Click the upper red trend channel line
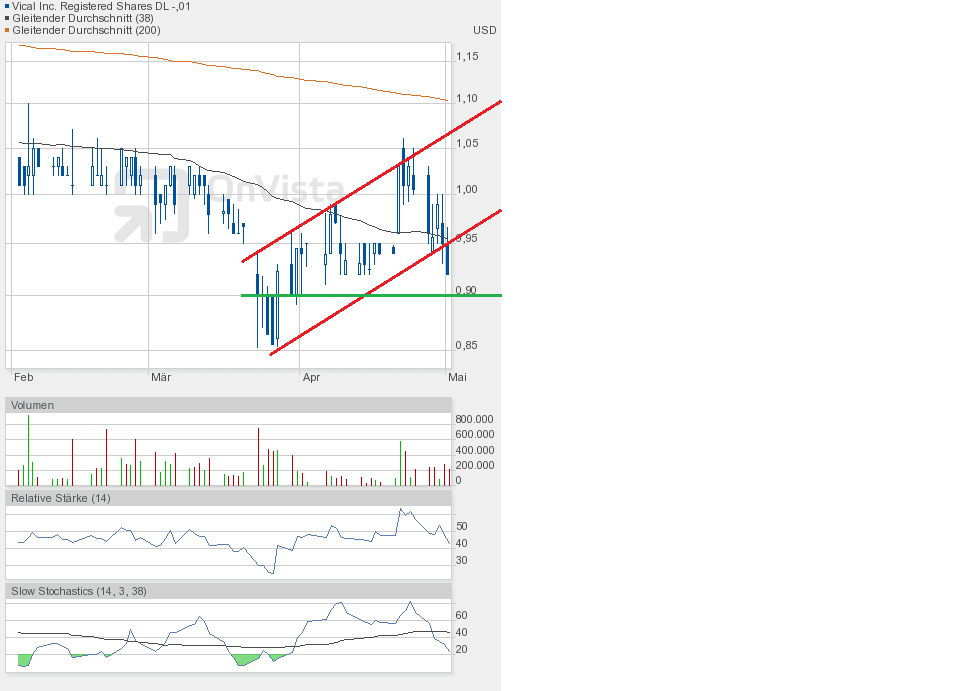The image size is (960, 691). pos(372,181)
